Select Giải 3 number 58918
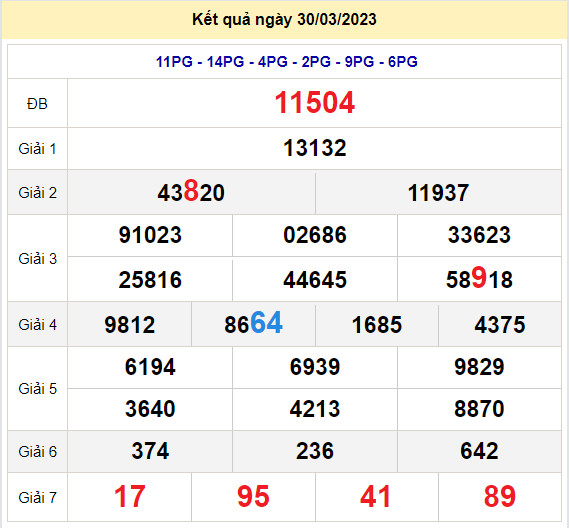This screenshot has height=528, width=569. coord(479,279)
